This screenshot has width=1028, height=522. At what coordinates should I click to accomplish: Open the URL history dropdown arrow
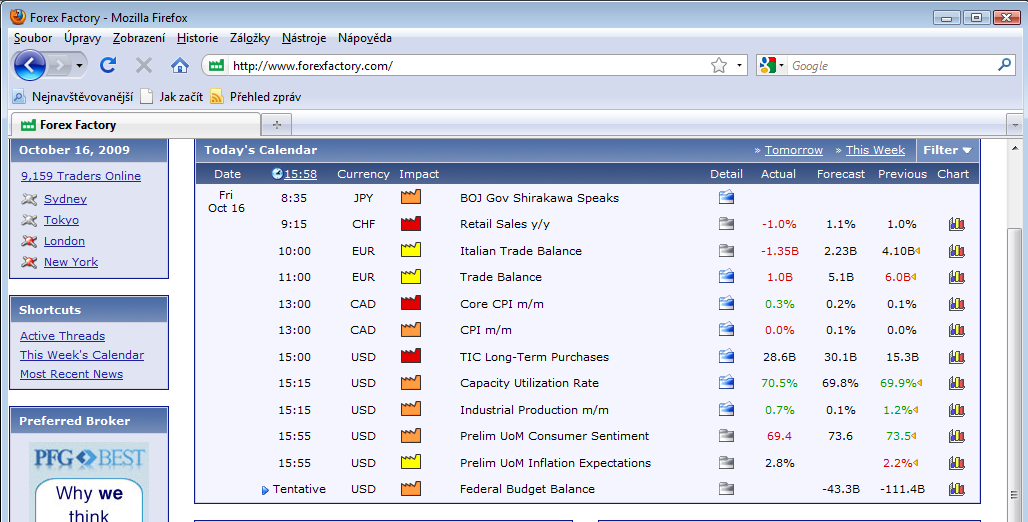pos(740,66)
